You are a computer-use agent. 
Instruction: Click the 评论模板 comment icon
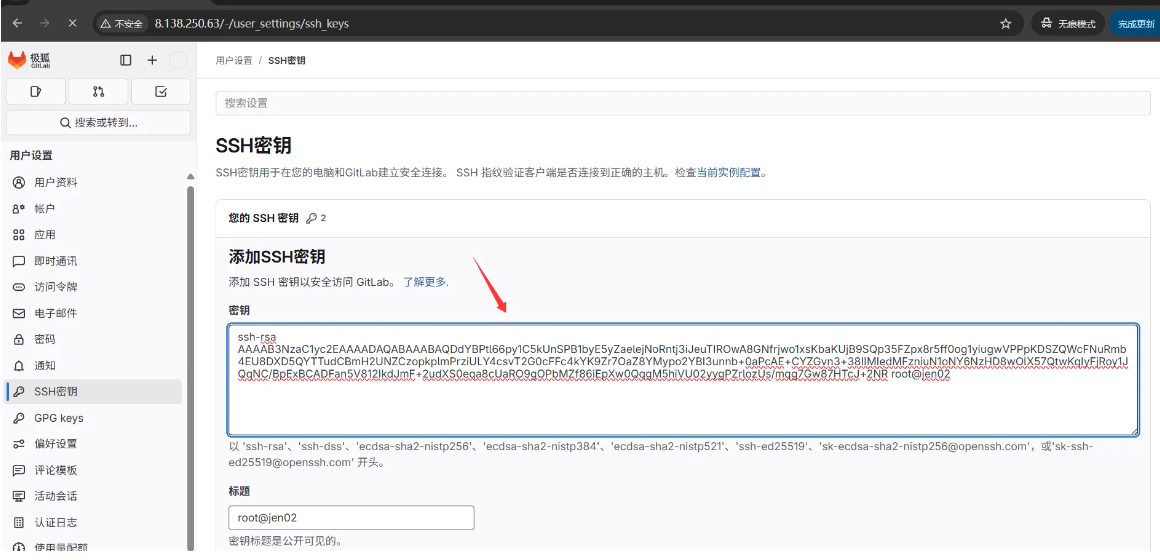click(19, 470)
